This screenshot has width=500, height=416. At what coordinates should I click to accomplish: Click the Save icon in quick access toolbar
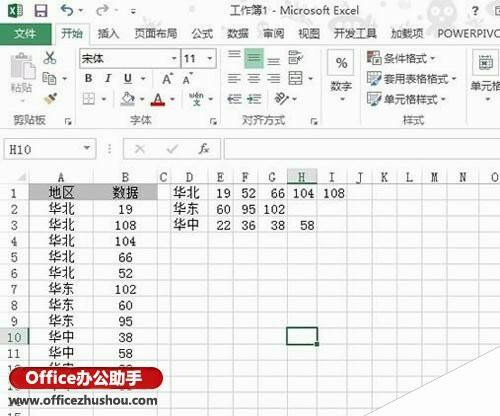41,11
